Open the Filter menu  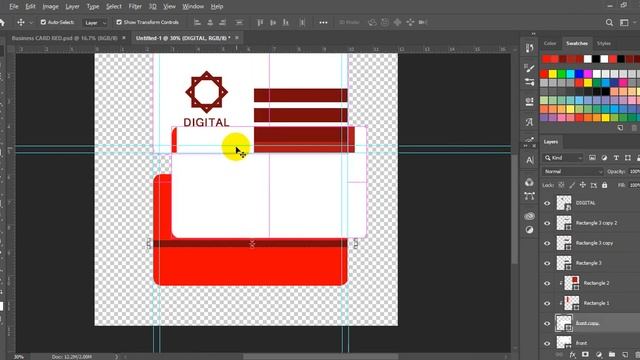pyautogui.click(x=135, y=7)
